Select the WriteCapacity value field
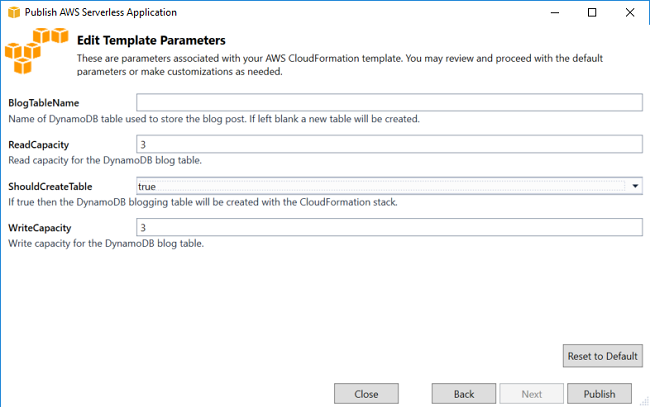The height and width of the screenshot is (407, 650). tap(389, 228)
